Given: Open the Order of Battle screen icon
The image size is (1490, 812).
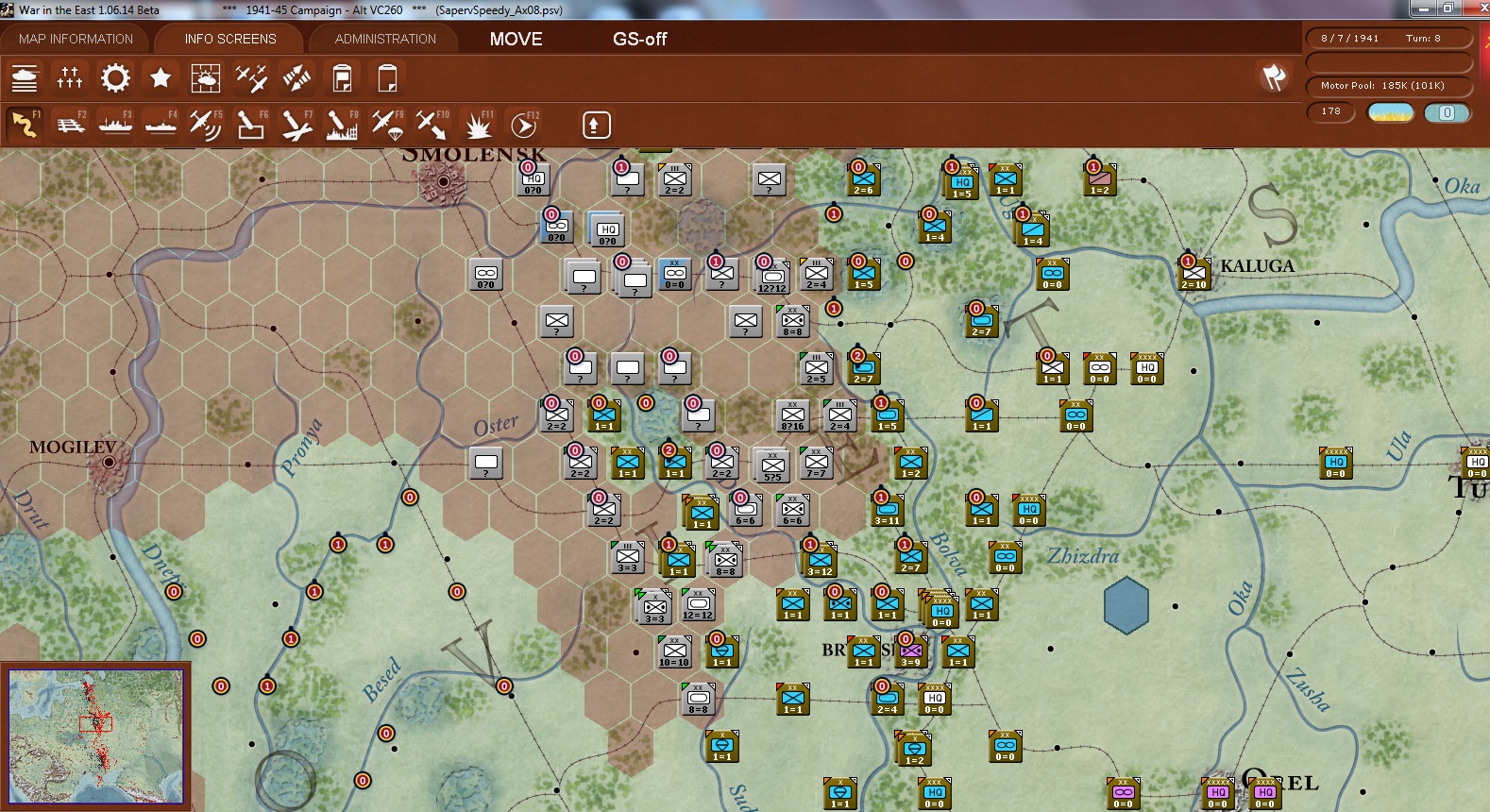Looking at the screenshot, I should (x=25, y=78).
